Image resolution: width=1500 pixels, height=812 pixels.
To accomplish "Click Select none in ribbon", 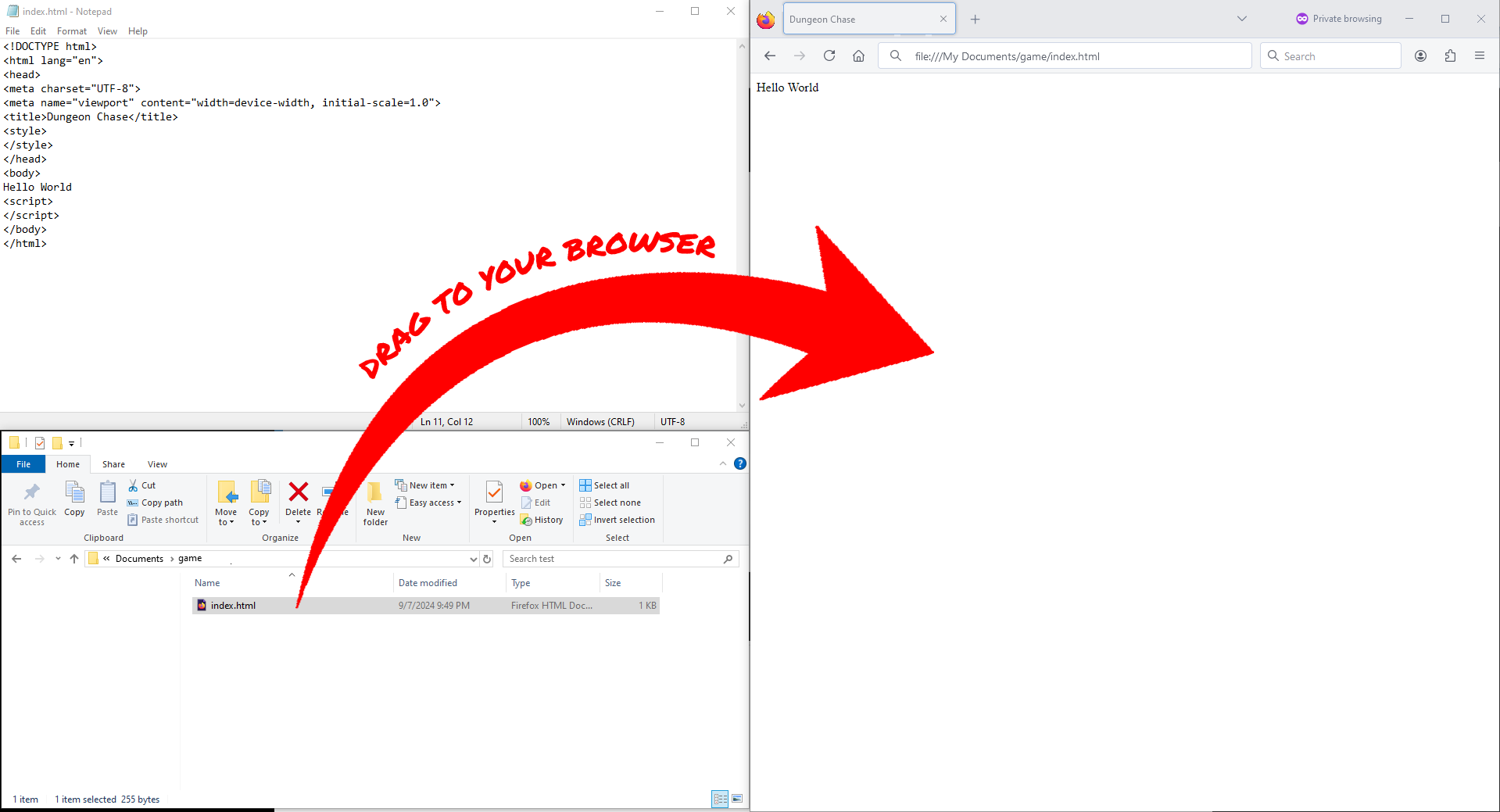I will coord(610,503).
